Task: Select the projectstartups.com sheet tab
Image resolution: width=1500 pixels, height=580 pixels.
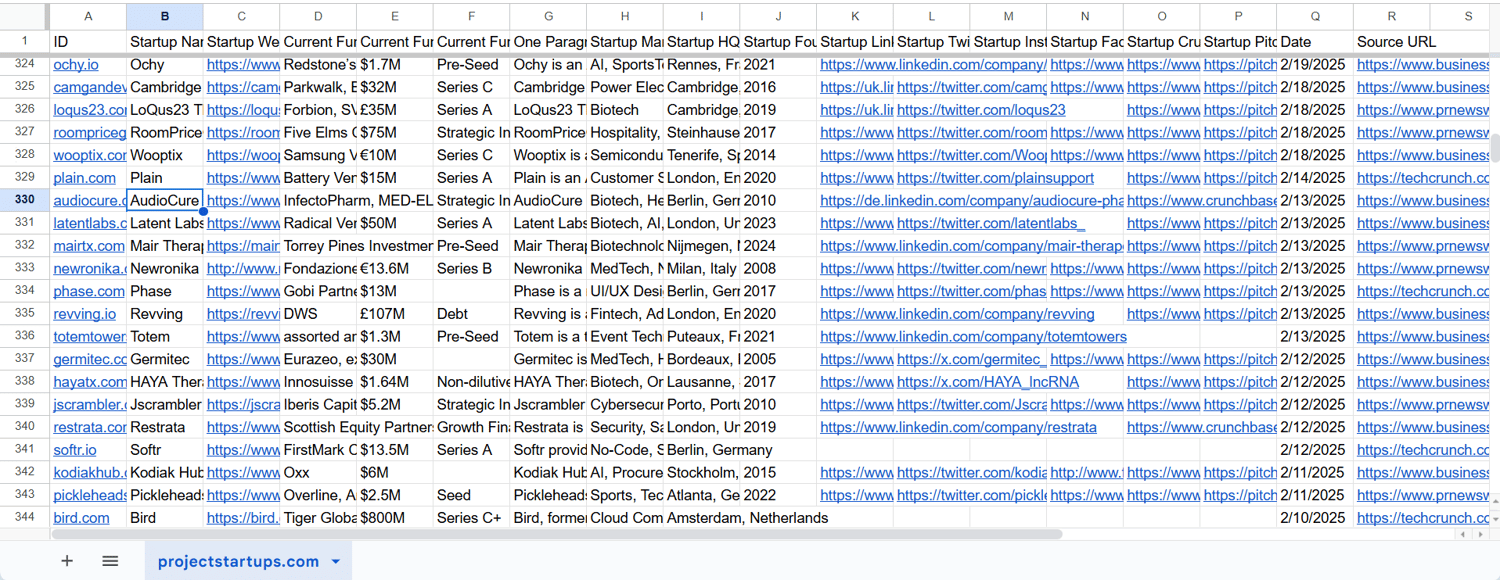Action: coord(248,561)
